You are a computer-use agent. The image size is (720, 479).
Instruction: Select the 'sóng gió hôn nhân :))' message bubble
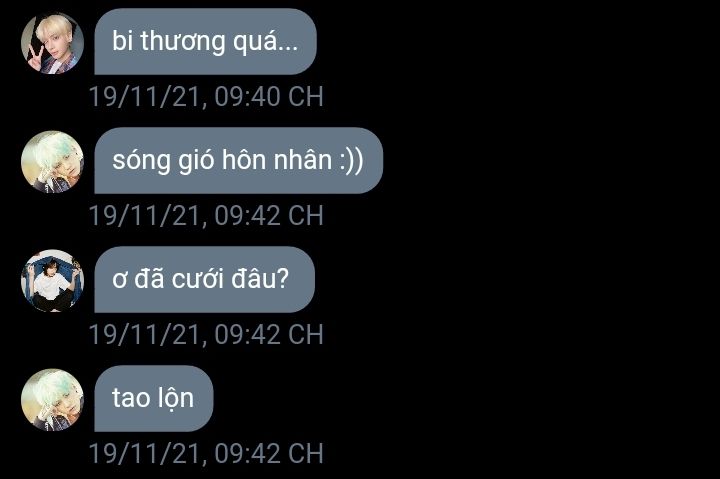pyautogui.click(x=238, y=160)
